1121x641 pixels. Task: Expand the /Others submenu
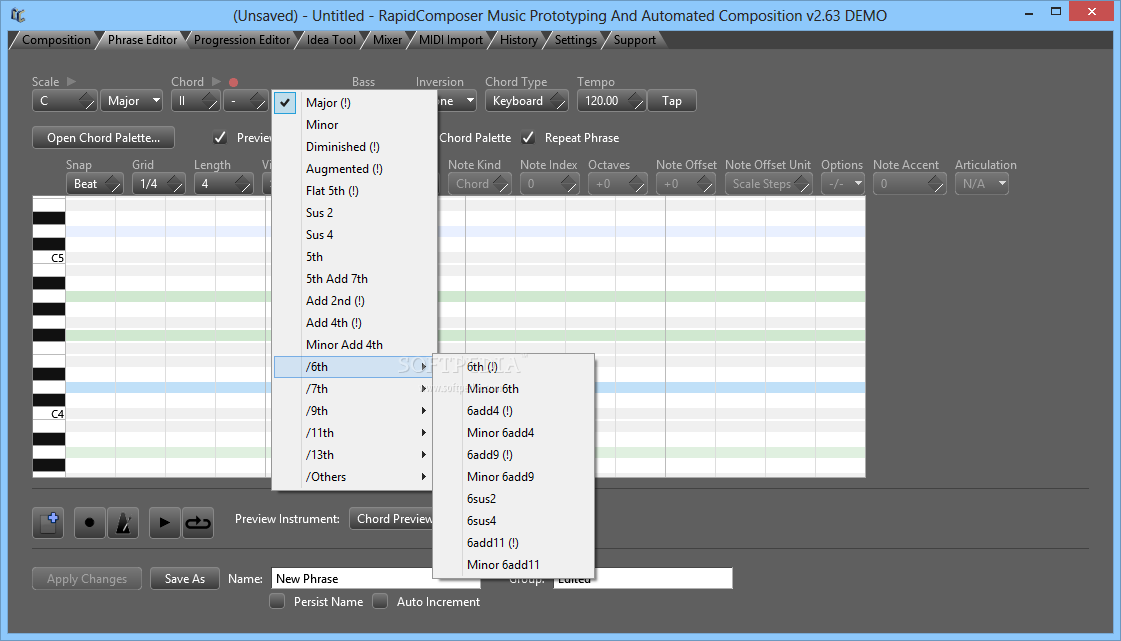click(x=355, y=477)
